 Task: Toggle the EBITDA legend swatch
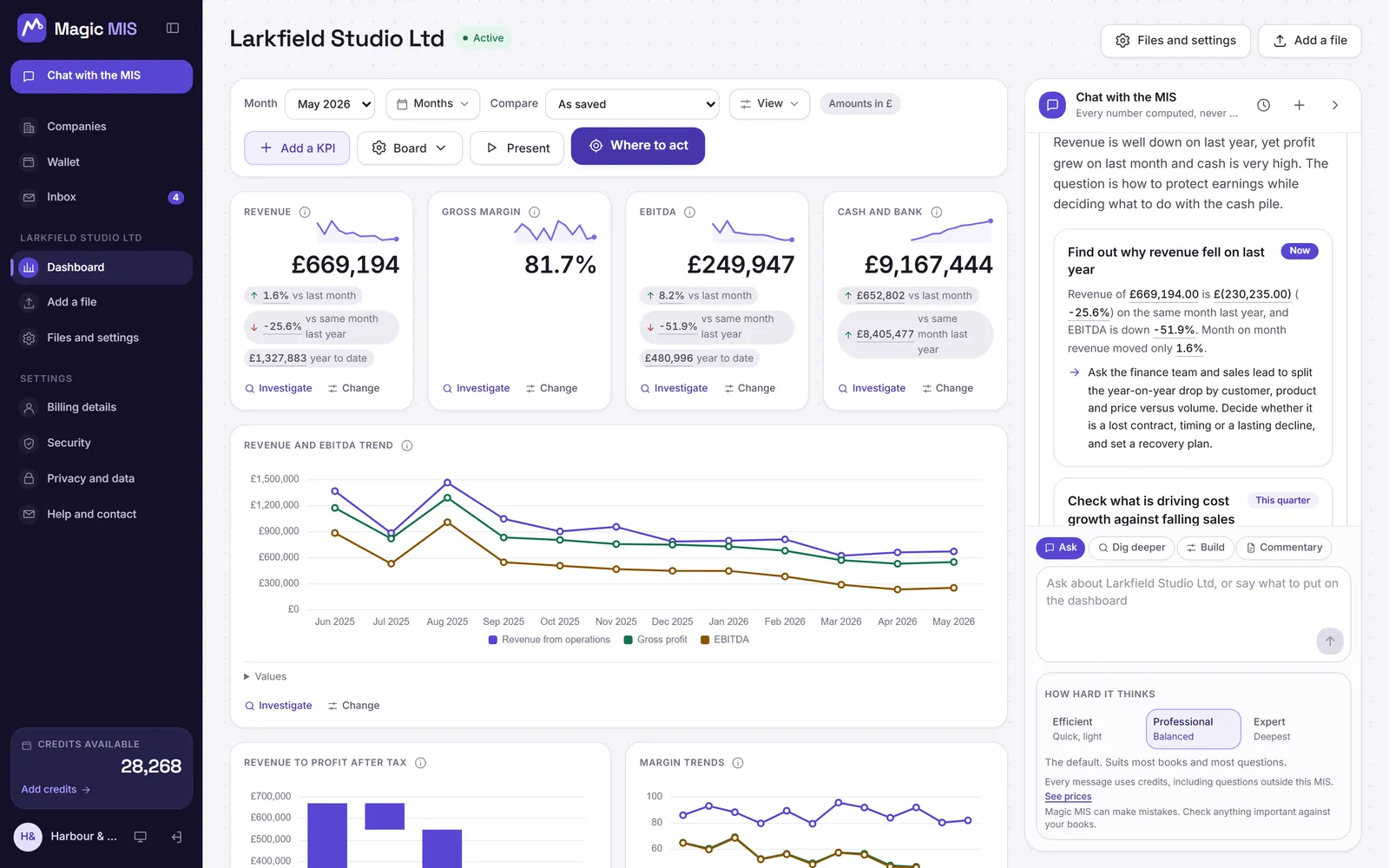tap(705, 640)
